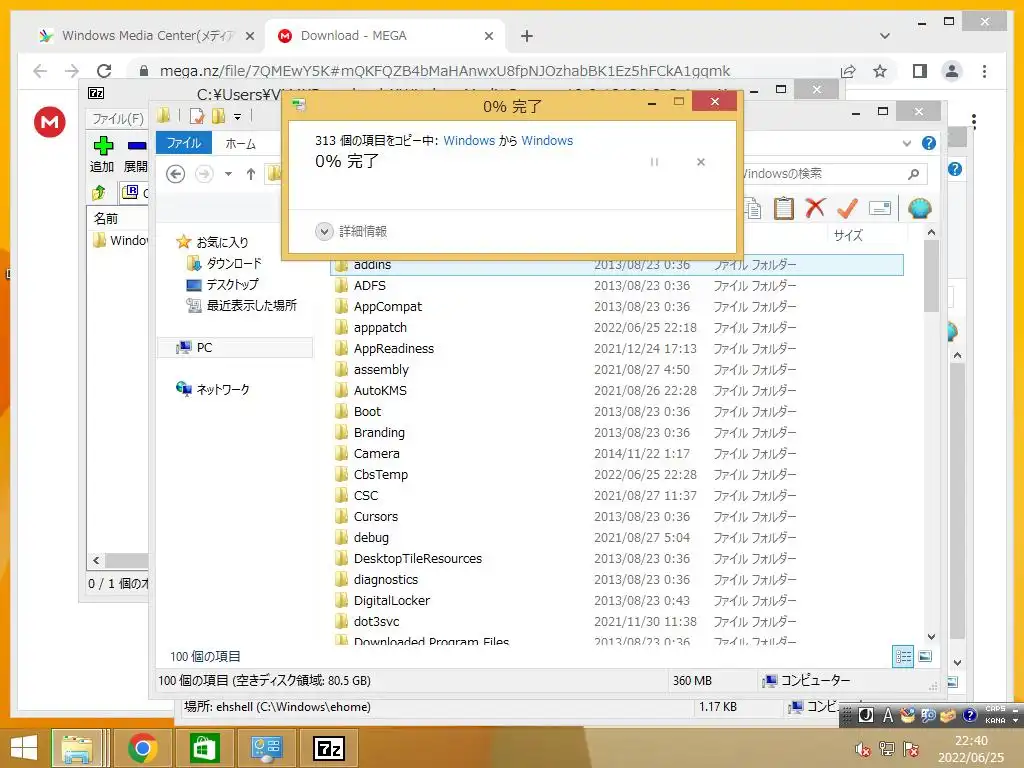
Task: Open the ファイル tab in Explorer
Action: (x=184, y=143)
